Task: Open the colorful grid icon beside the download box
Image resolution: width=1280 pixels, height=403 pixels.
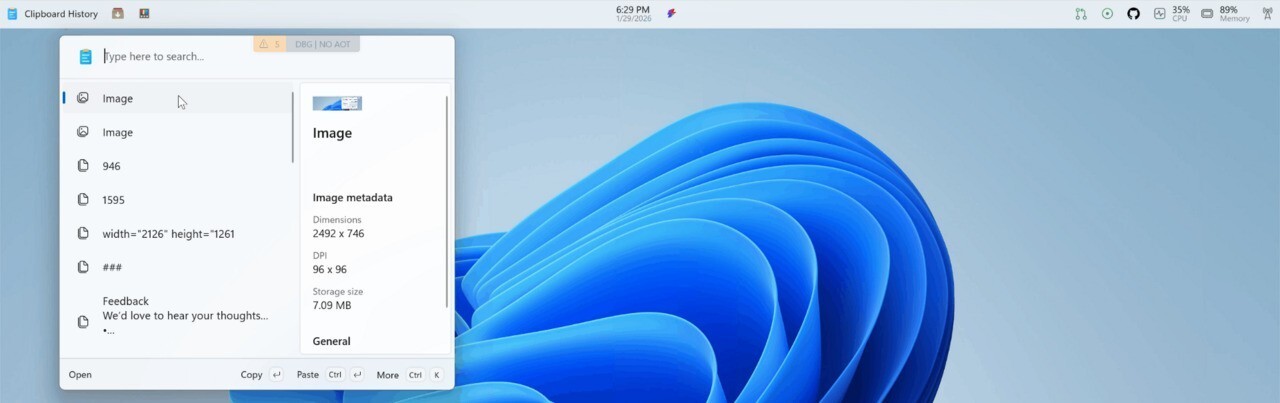Action: [144, 14]
